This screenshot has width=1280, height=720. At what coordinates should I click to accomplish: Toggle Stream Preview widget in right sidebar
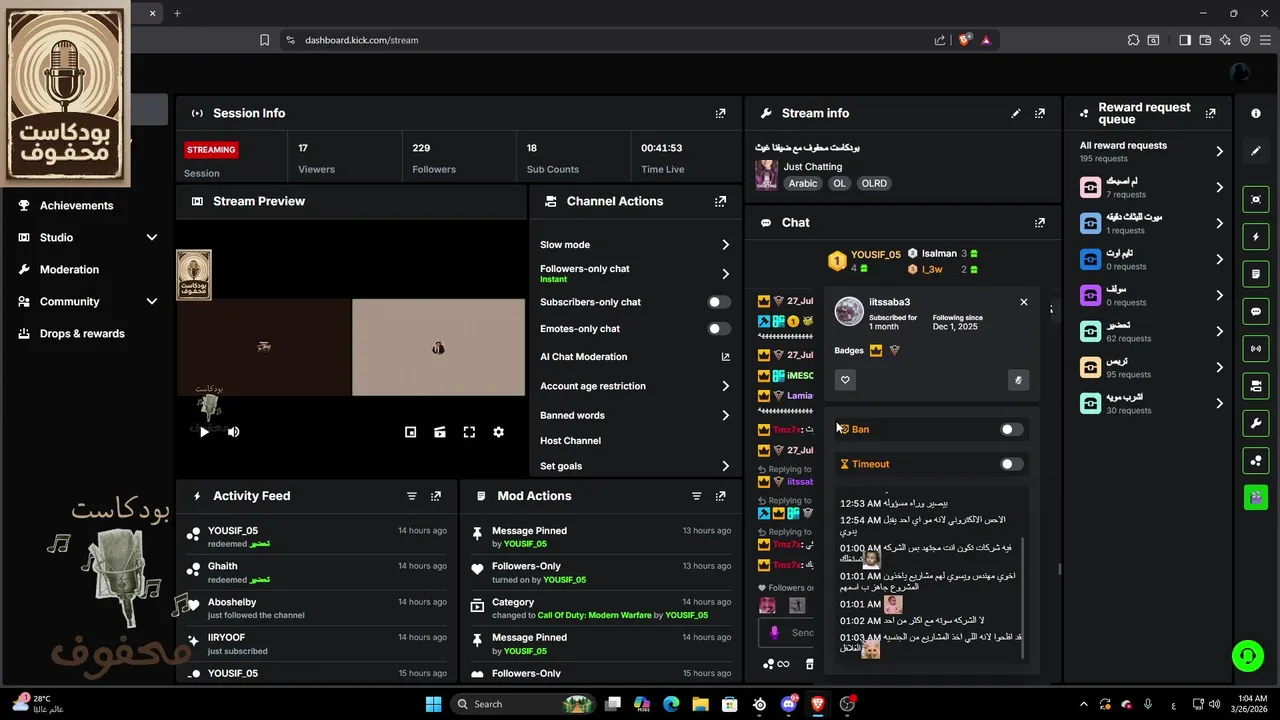point(1256,199)
